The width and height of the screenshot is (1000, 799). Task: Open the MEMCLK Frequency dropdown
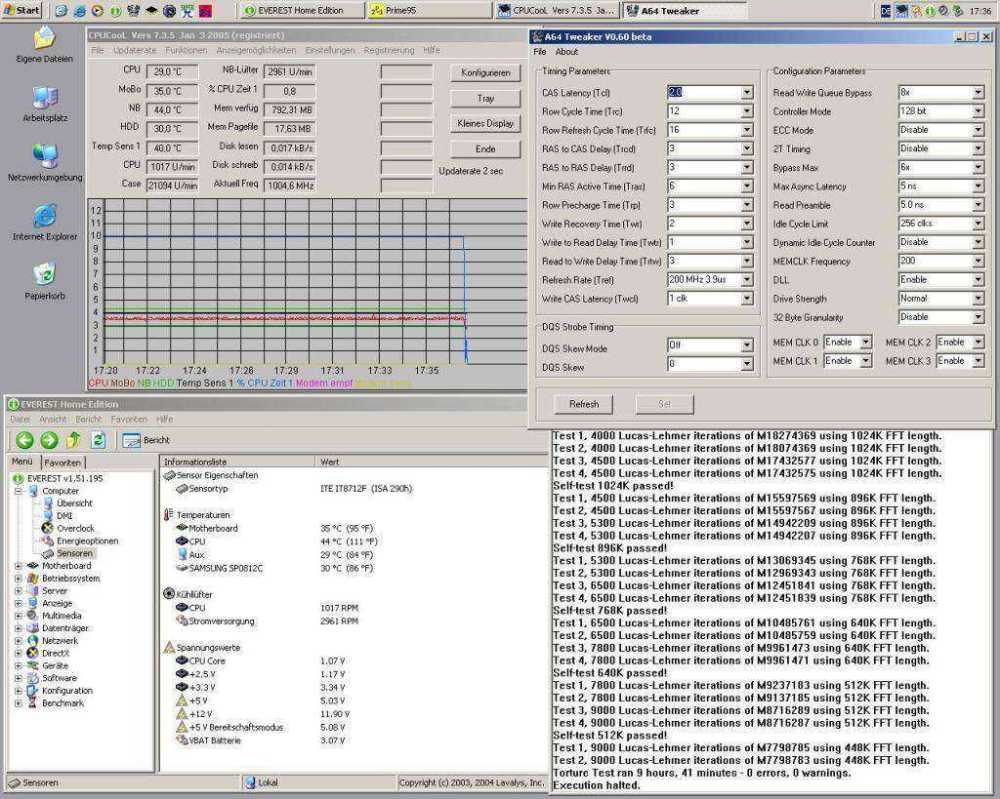(x=978, y=261)
